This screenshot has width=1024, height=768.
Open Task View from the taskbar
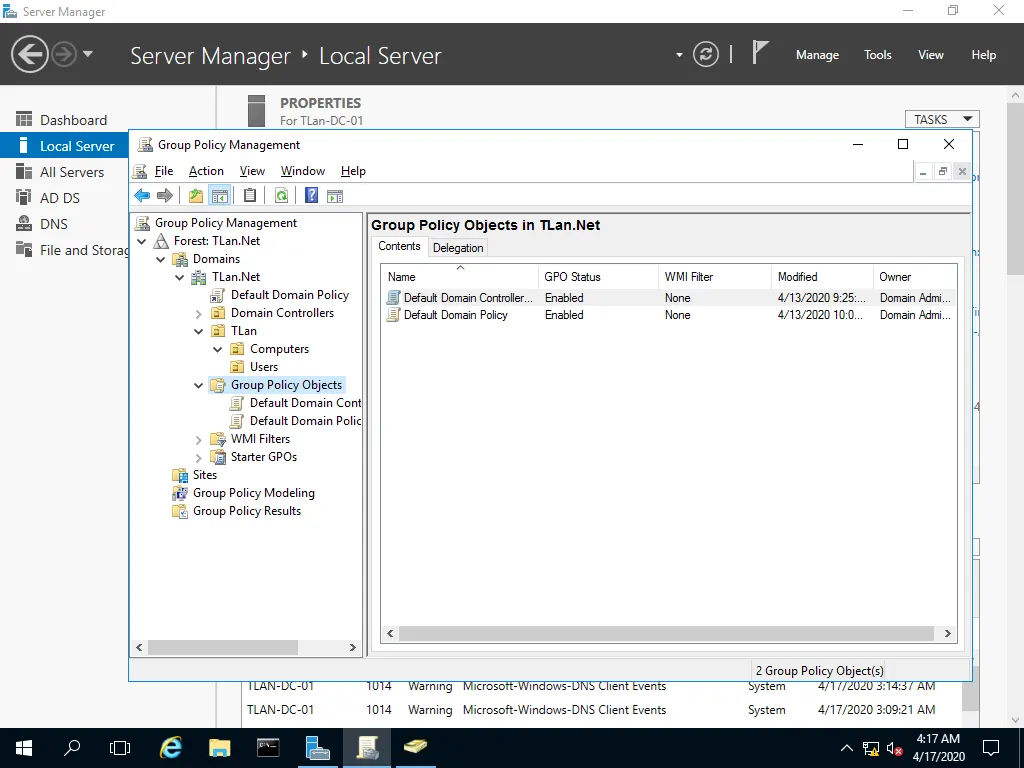tap(120, 748)
